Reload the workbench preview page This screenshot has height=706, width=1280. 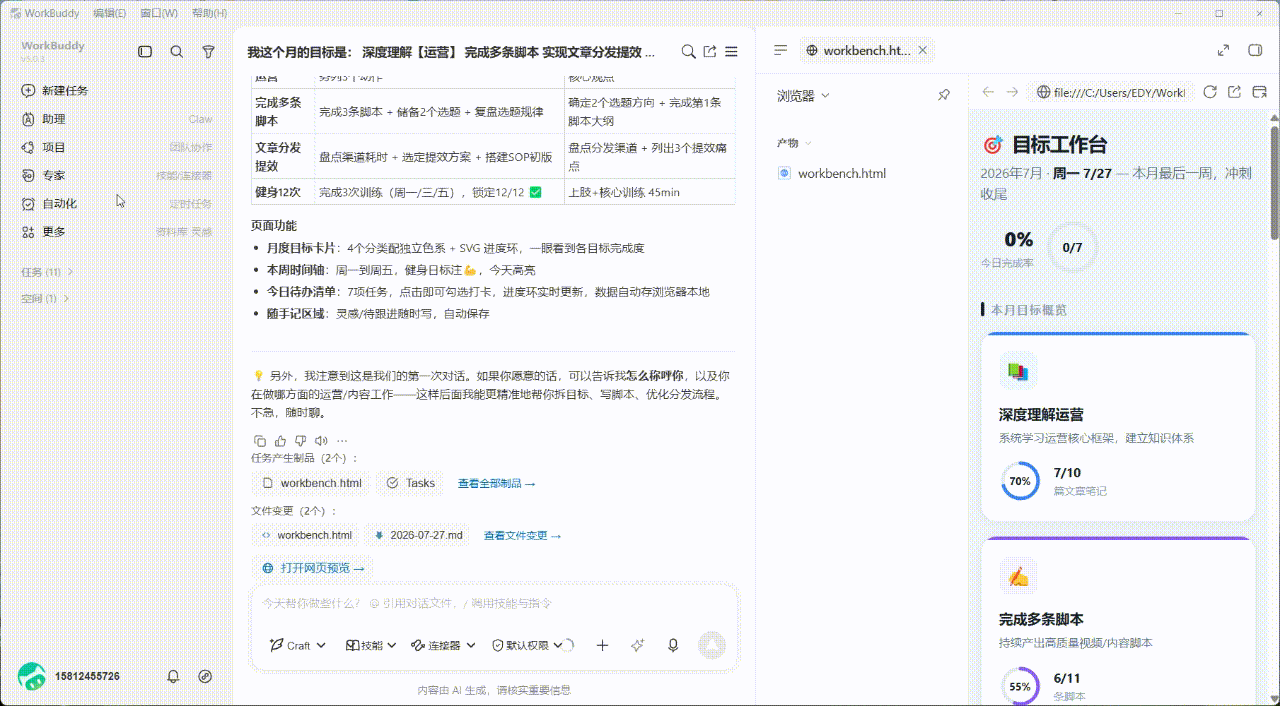1209,92
